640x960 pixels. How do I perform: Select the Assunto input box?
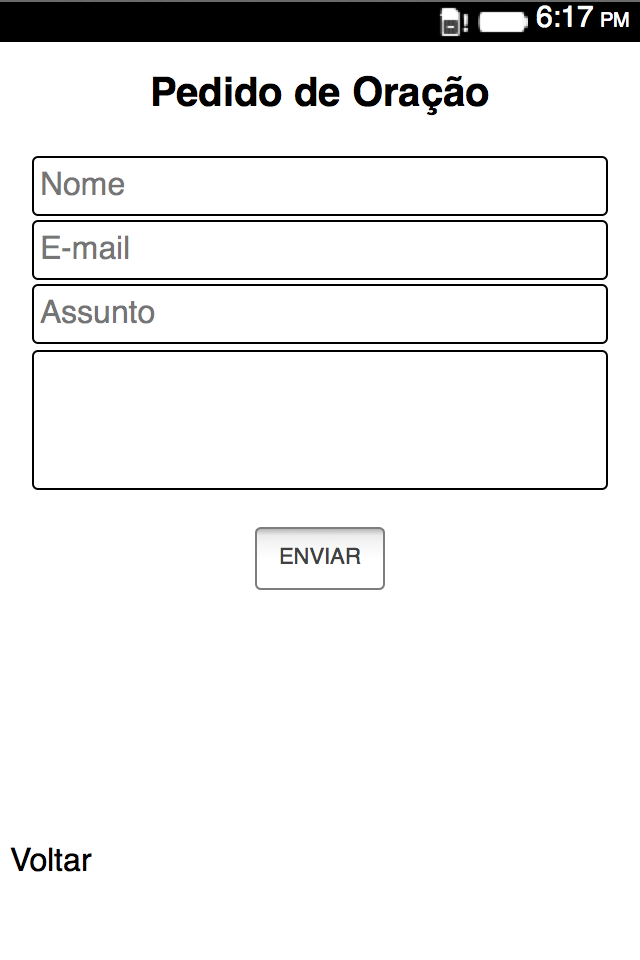(x=320, y=314)
